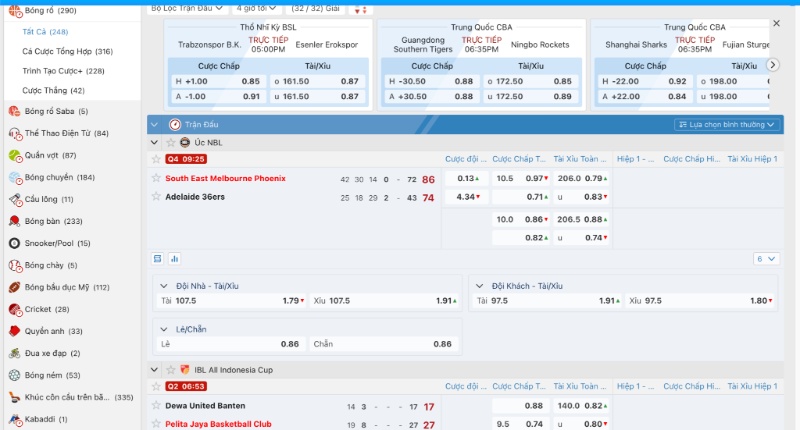The width and height of the screenshot is (800, 430).
Task: Favorite Dewa United Banten
Action: coord(156,406)
